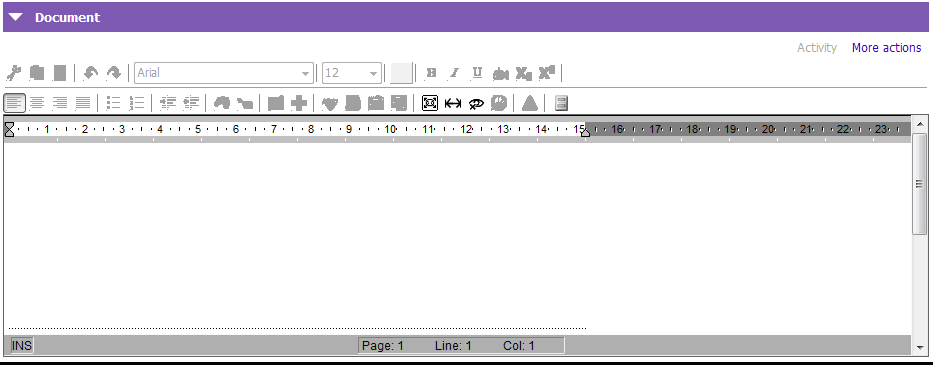Image resolution: width=933 pixels, height=365 pixels.
Task: Collapse the Document section triangle
Action: click(x=16, y=17)
